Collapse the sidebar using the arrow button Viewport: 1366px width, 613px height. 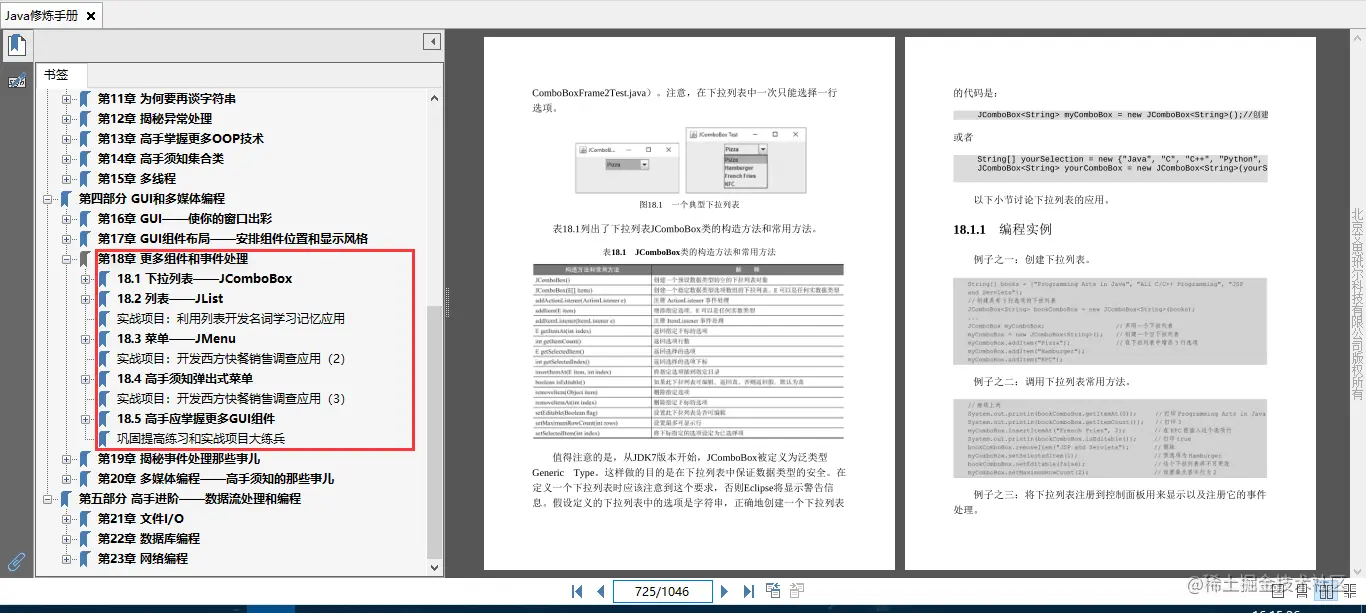point(431,40)
